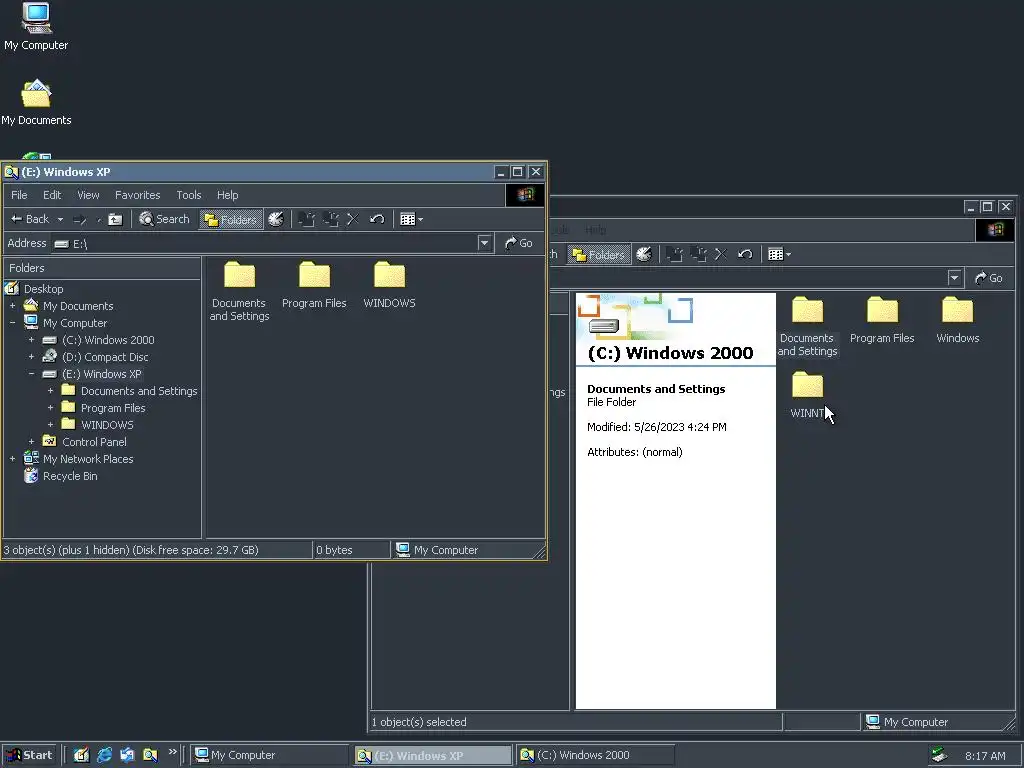Open History pane in Windows XP window
The image size is (1024, 768).
pyautogui.click(x=276, y=219)
